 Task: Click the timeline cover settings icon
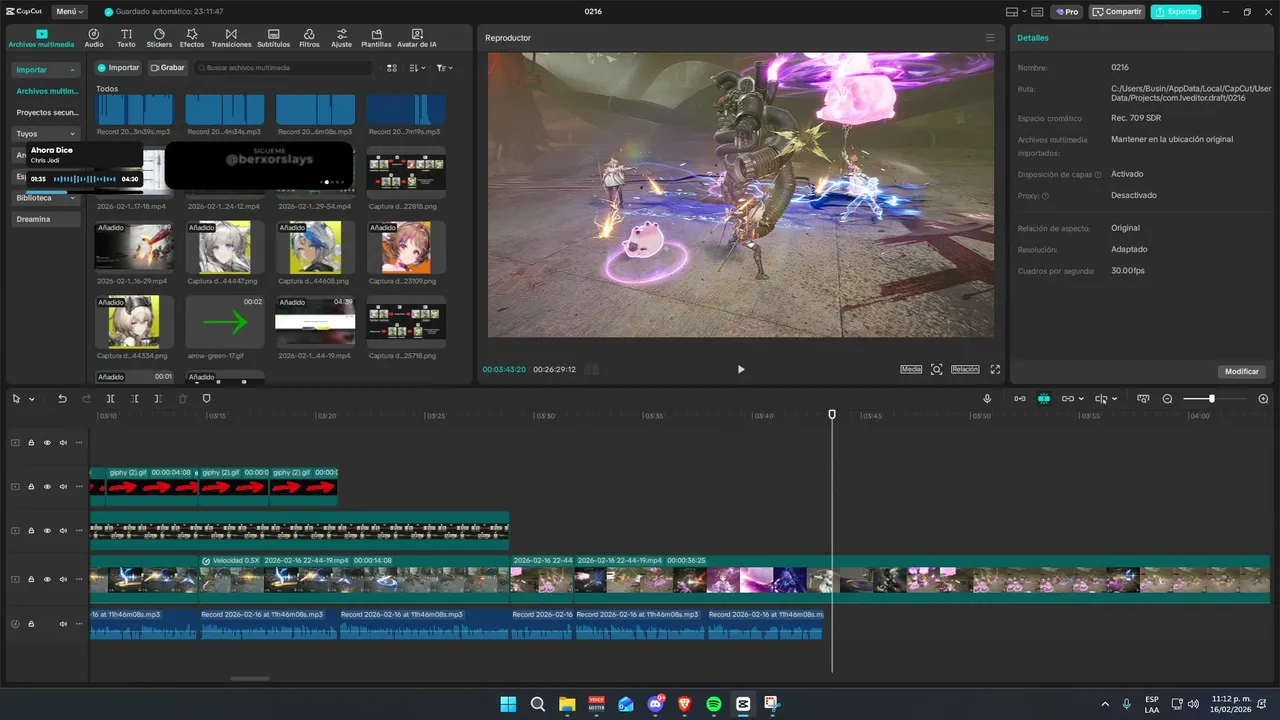[x=1143, y=398]
